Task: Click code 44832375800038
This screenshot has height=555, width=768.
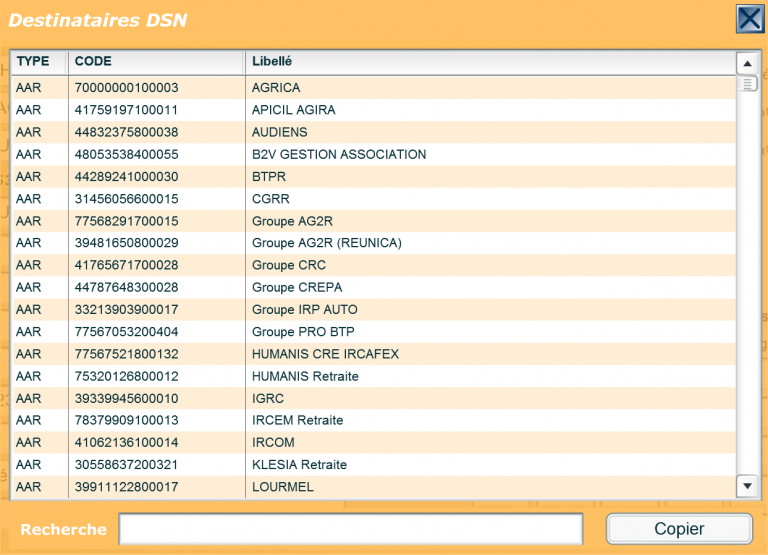Action: [126, 132]
